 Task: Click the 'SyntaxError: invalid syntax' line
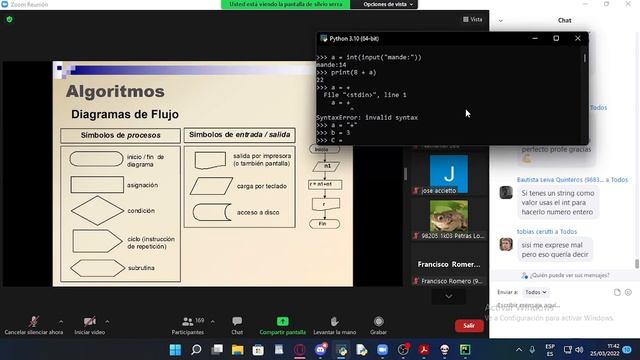pos(367,118)
